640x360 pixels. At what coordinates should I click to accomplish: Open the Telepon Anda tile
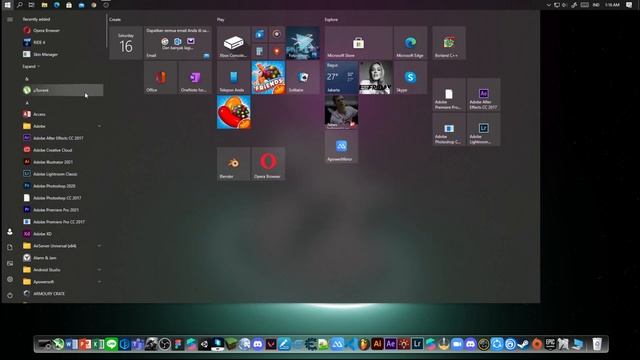tap(233, 78)
